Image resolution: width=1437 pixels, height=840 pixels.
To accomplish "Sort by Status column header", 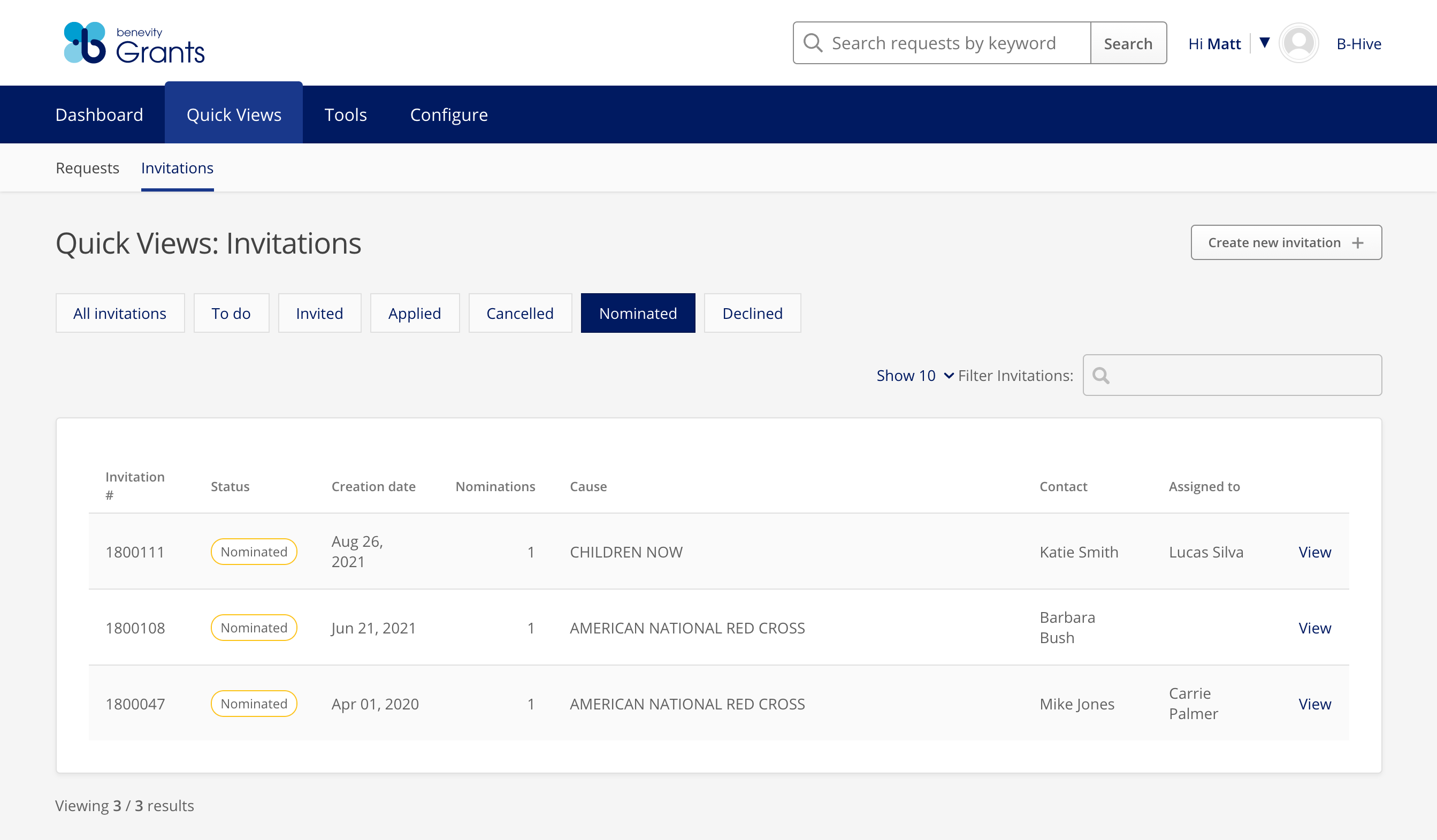I will (x=230, y=486).
